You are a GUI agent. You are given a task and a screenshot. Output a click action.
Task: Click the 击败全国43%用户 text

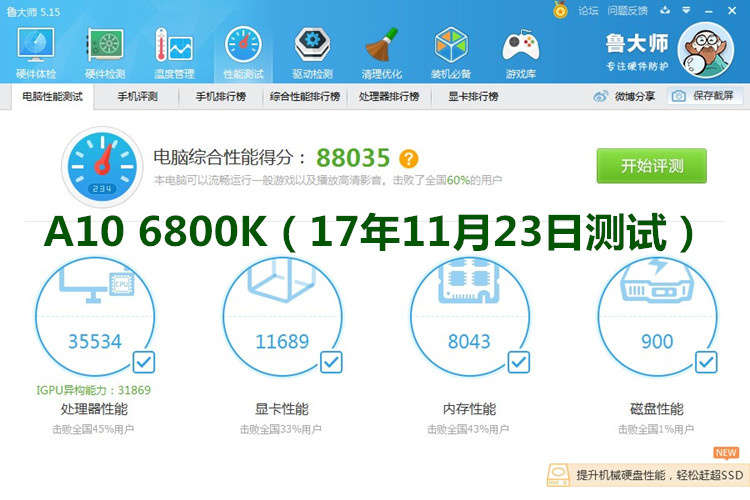468,430
